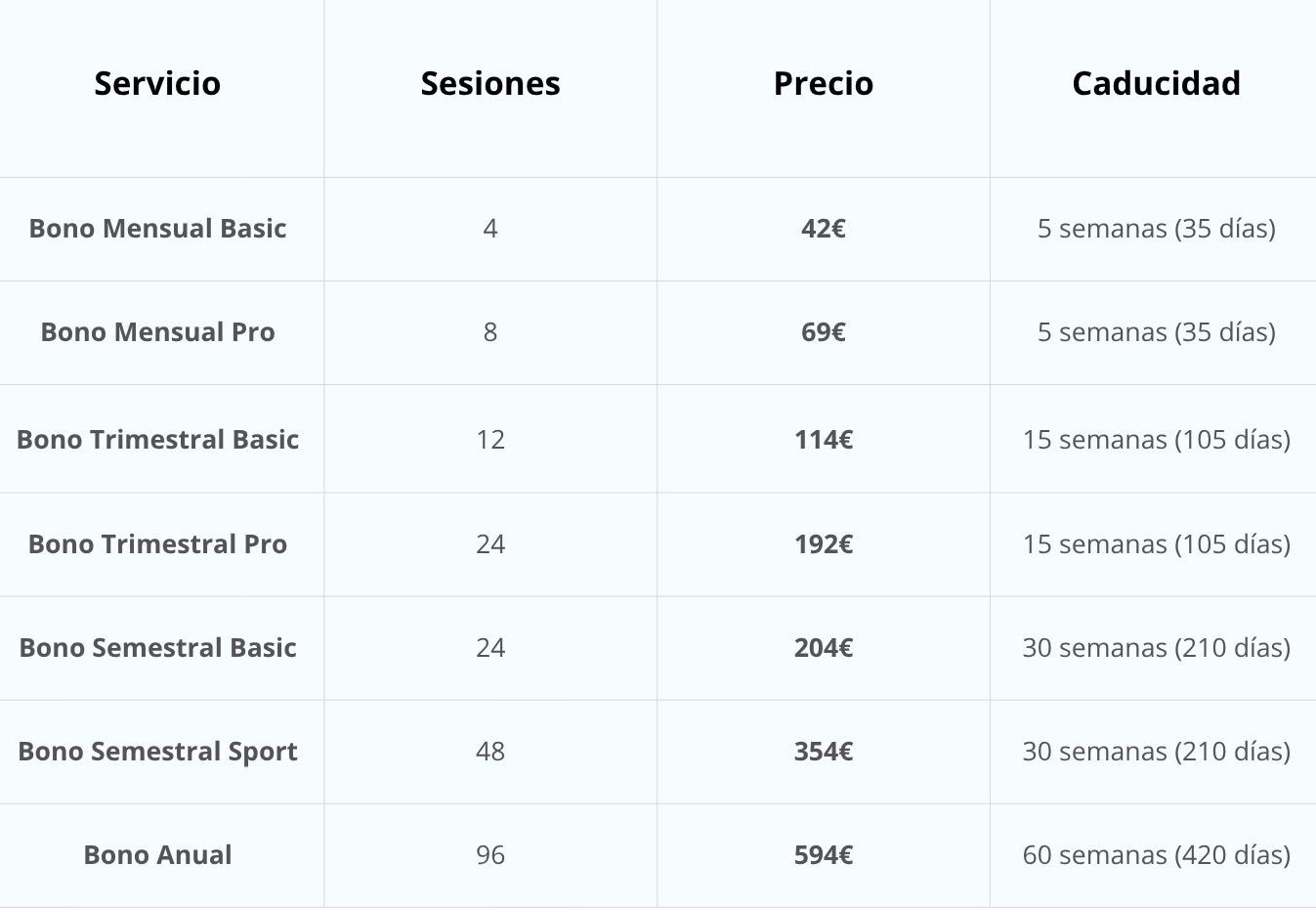
Task: Click the 60 semanas (420 días) cell
Action: point(1156,855)
